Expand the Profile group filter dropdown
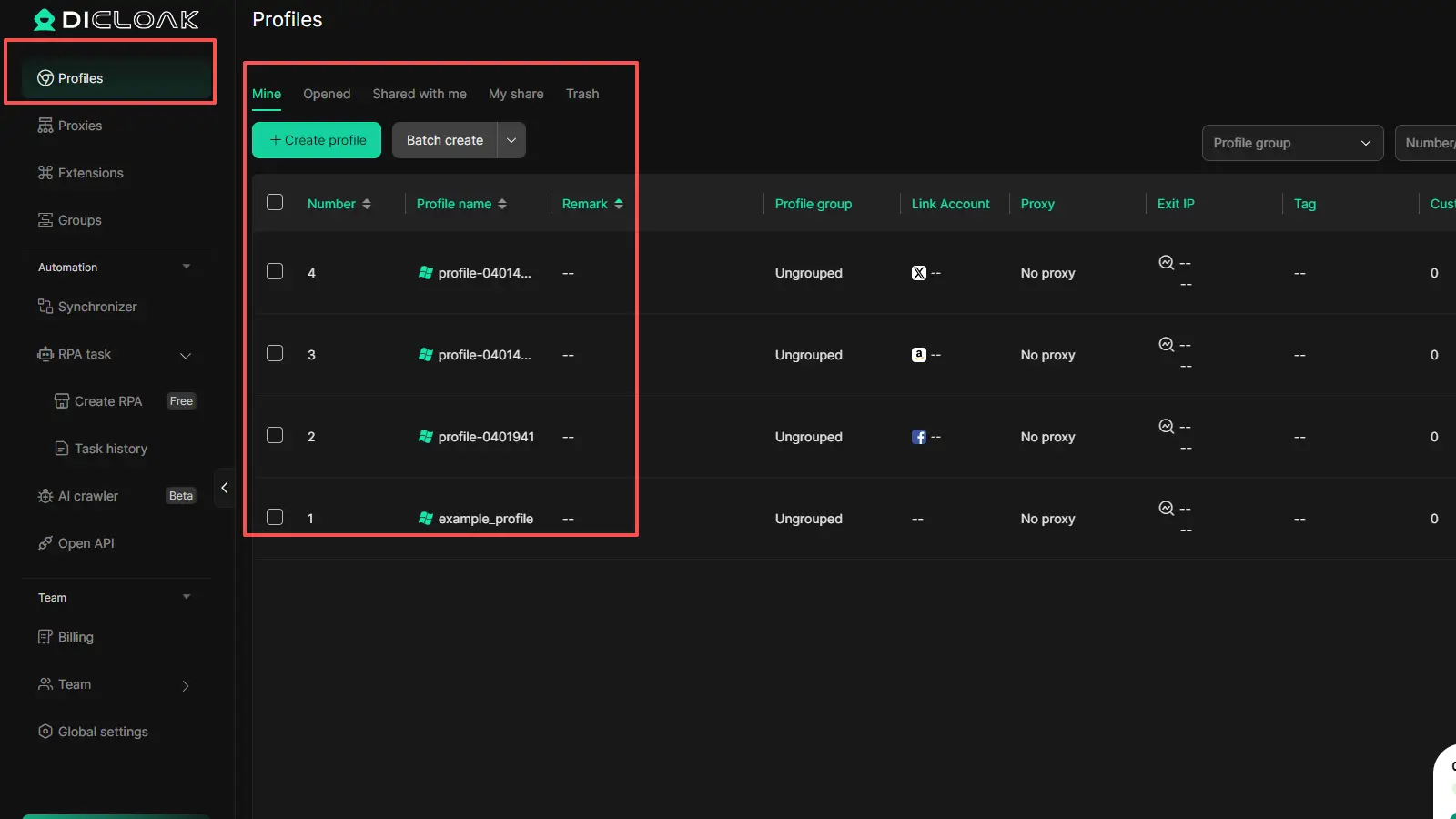Viewport: 1456px width, 819px height. 1292,143
